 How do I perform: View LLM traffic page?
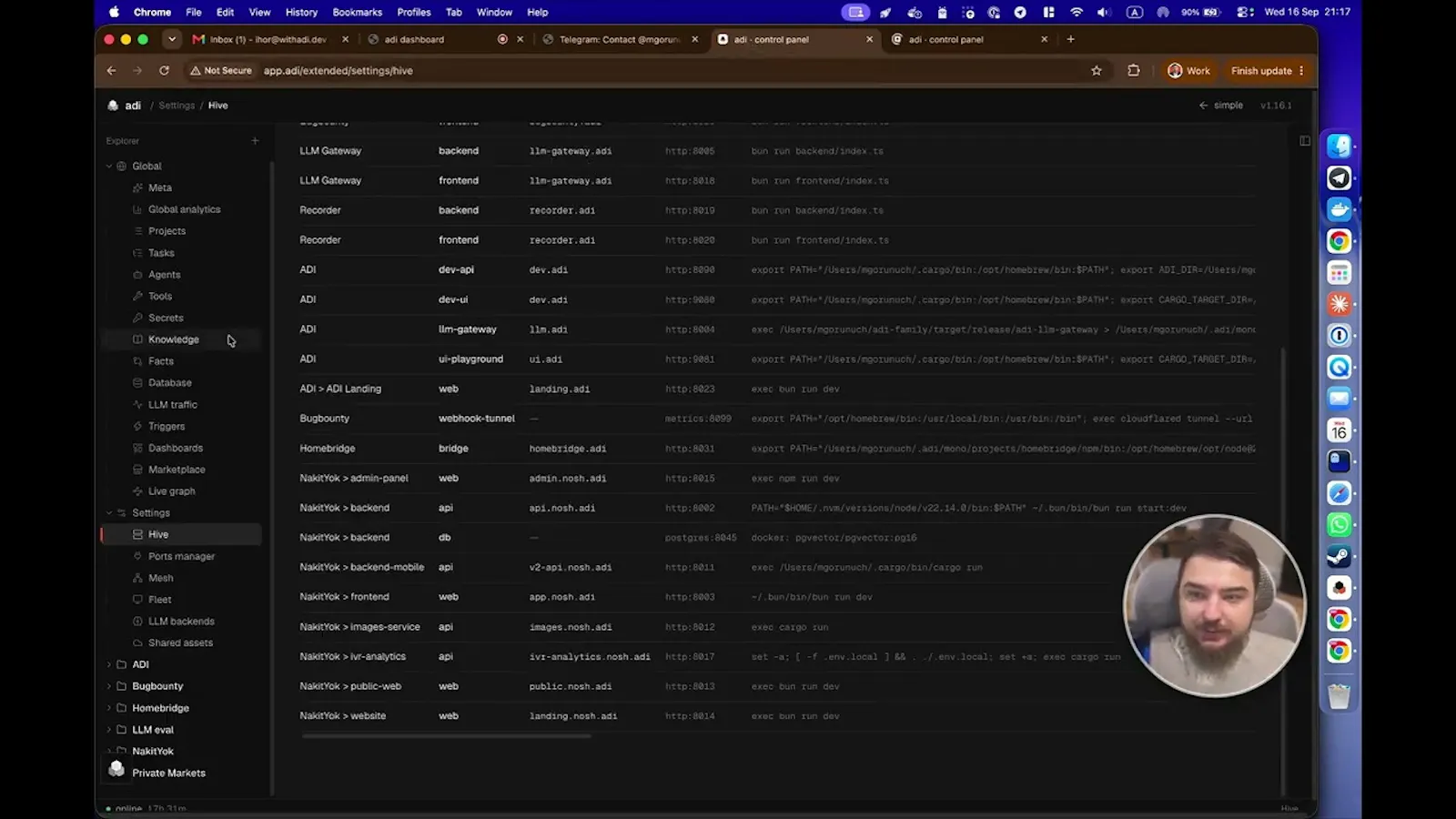point(172,405)
